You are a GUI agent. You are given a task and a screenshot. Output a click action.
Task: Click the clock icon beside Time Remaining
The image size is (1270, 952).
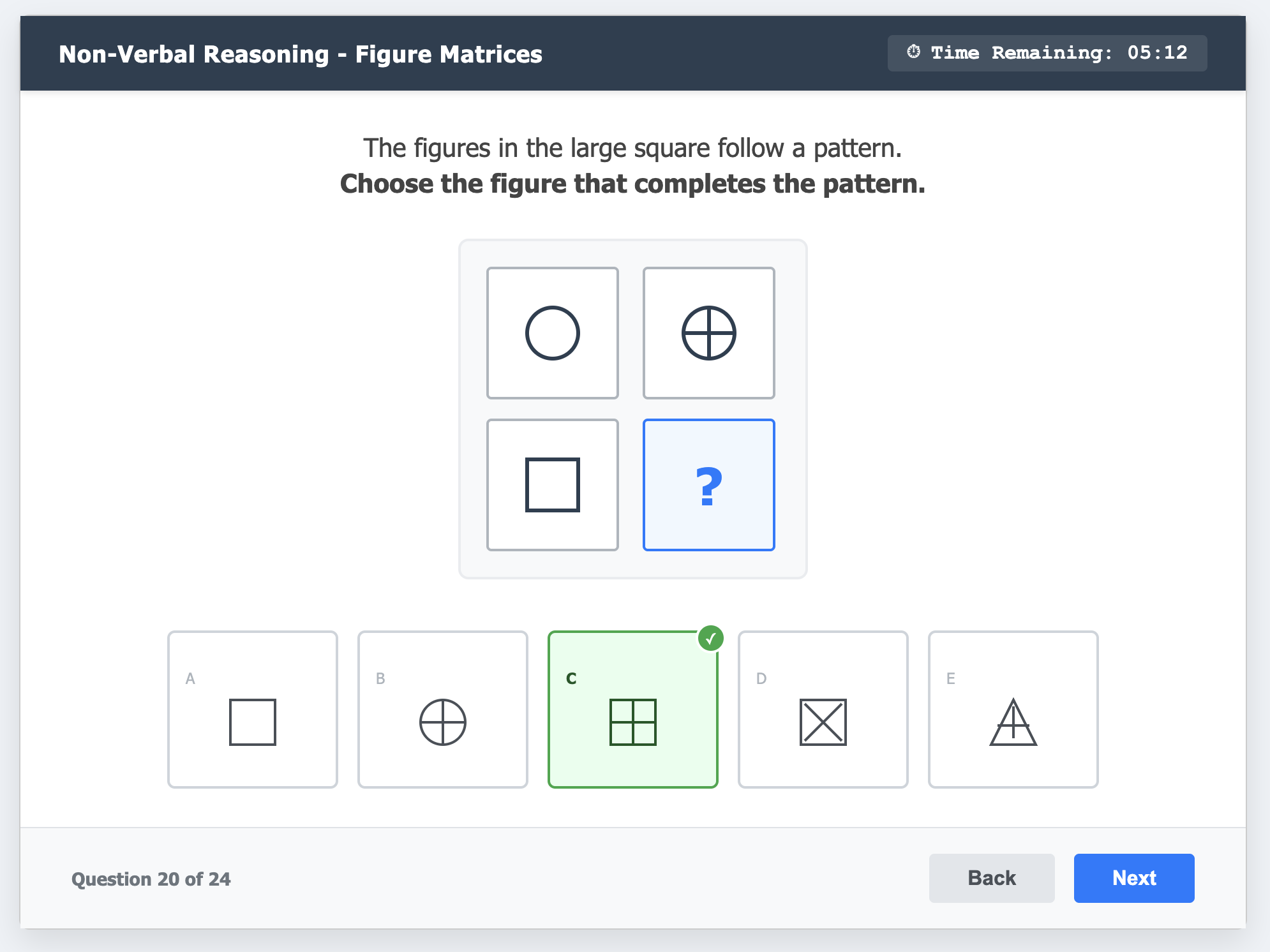point(913,52)
